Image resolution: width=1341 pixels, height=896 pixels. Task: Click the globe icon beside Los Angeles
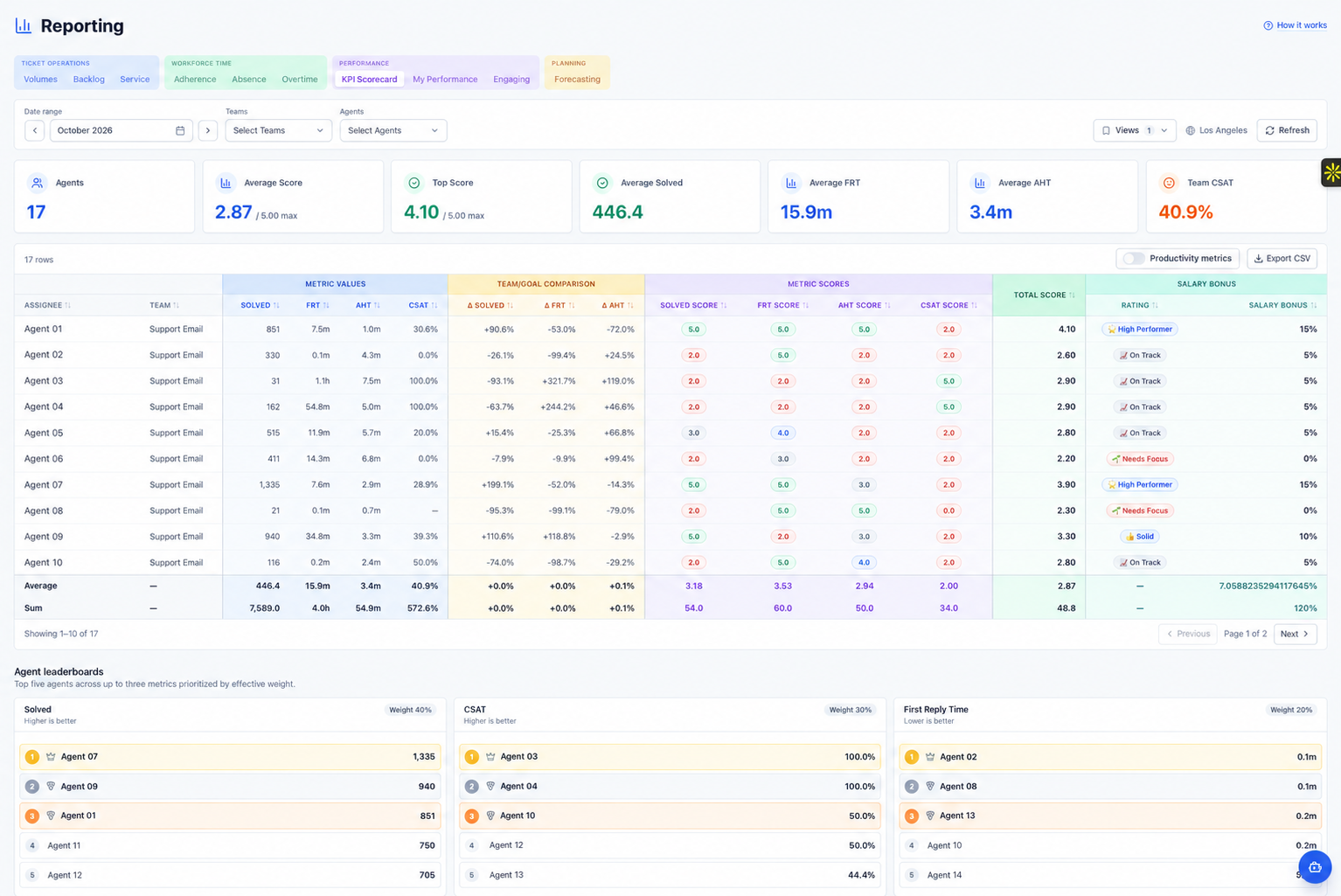[1190, 130]
